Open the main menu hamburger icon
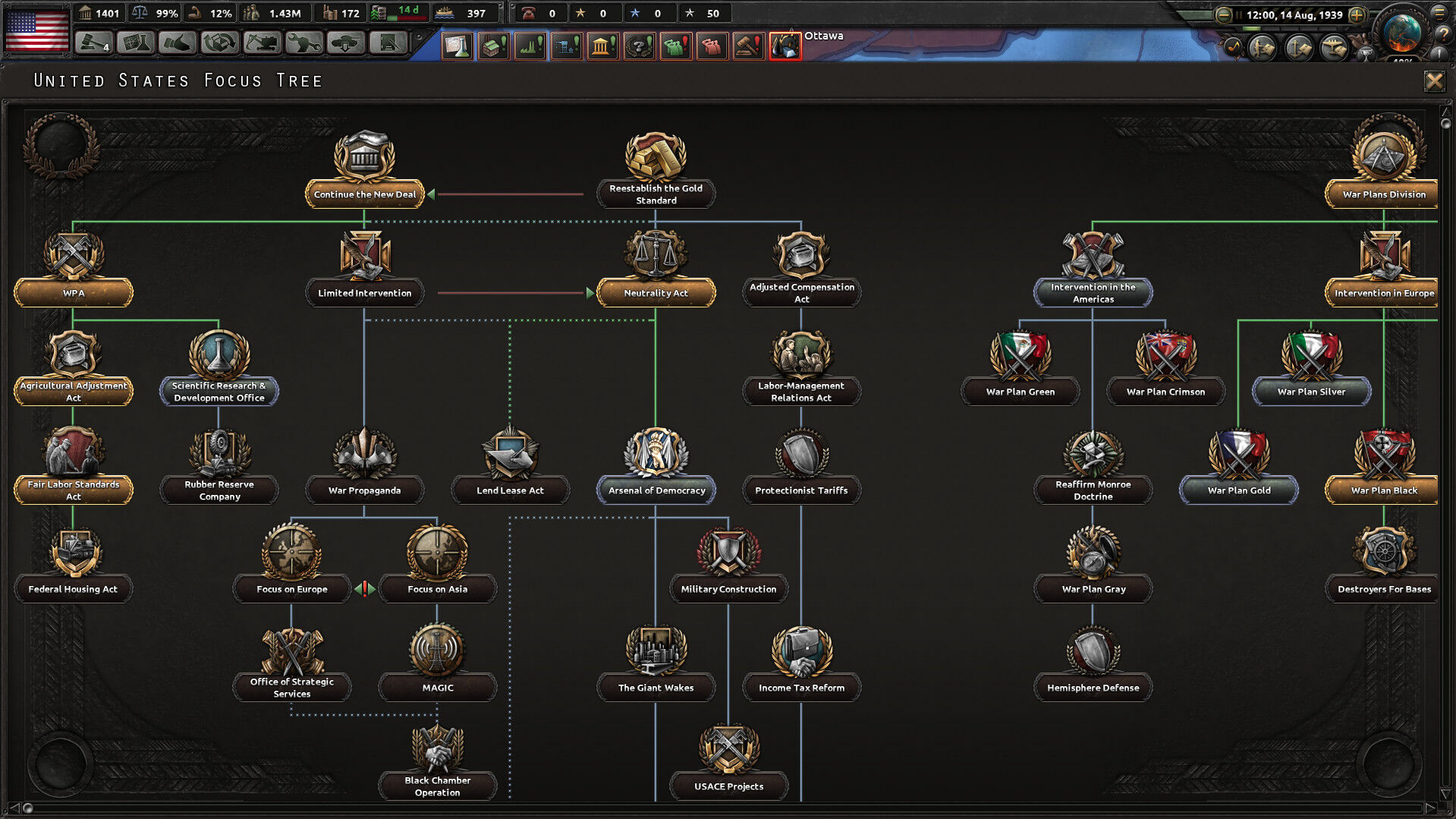 (x=1439, y=14)
